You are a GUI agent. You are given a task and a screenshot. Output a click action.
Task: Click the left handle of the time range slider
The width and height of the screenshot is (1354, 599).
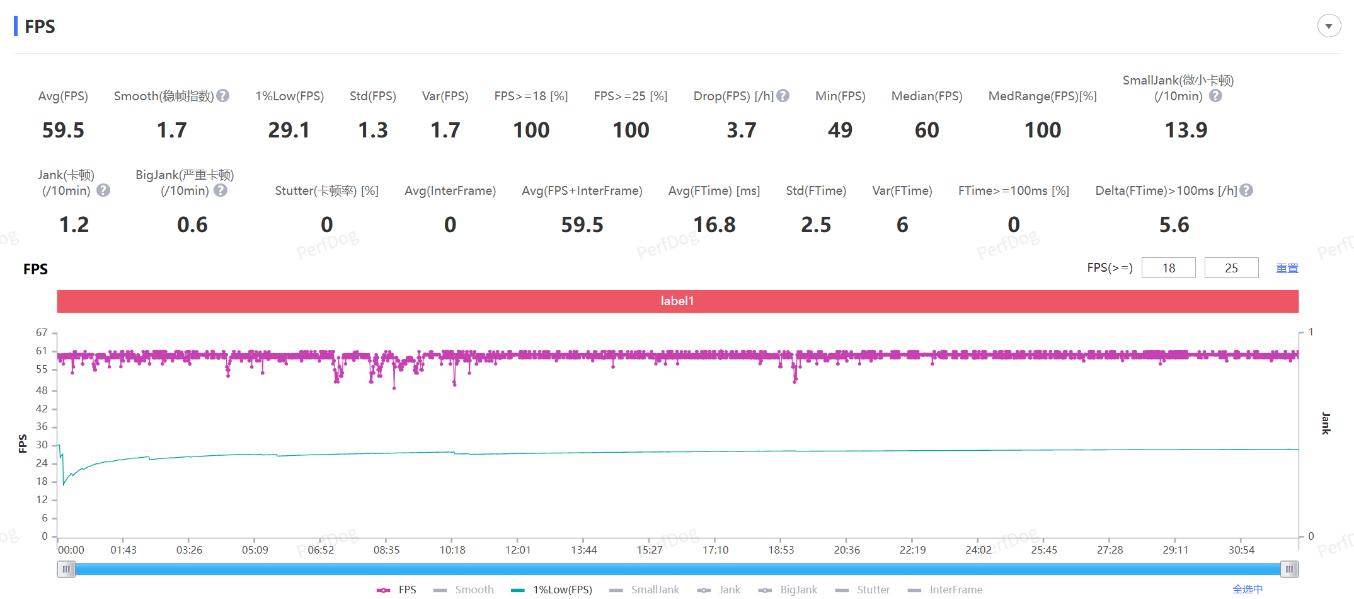tap(67, 569)
